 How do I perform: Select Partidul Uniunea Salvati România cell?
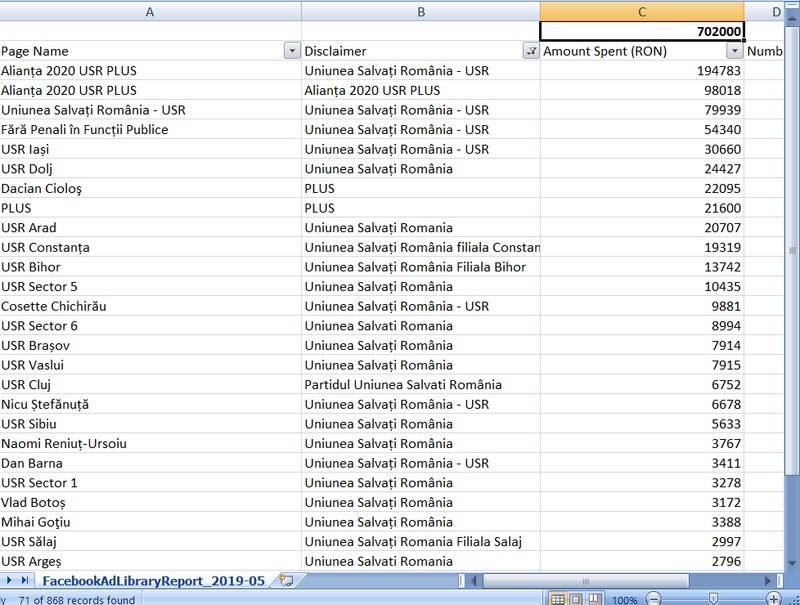421,385
